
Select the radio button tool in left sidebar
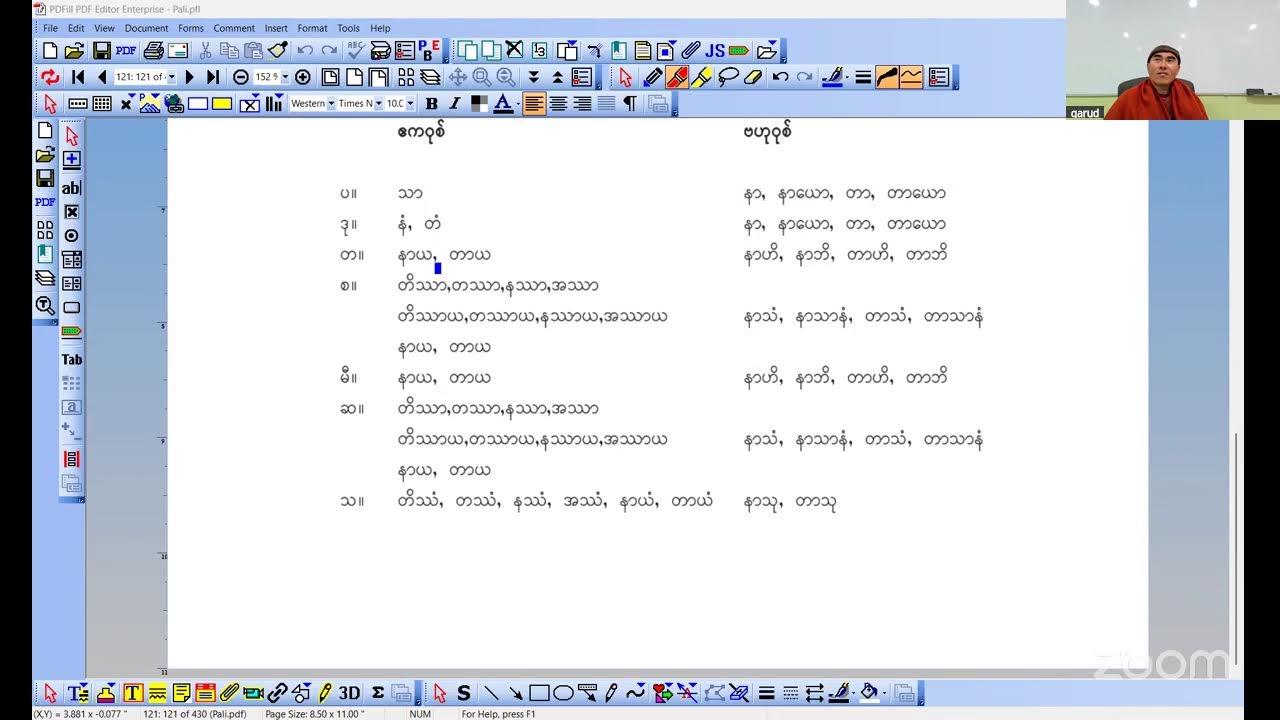coord(71,235)
